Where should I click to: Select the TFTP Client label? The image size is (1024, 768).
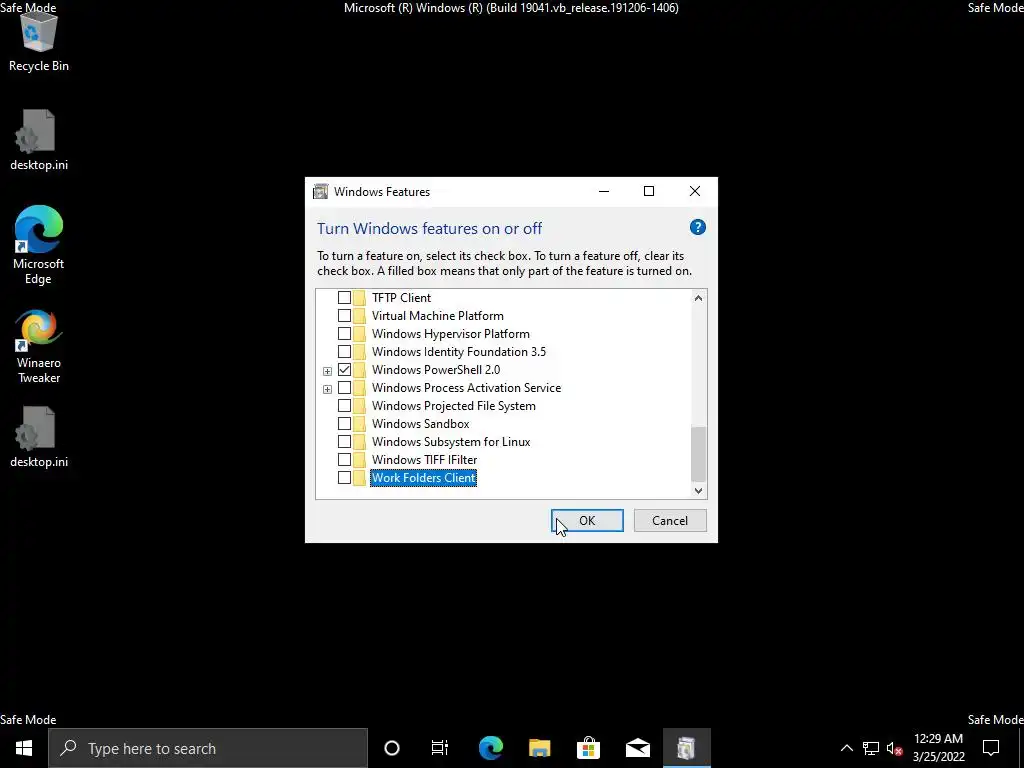coord(401,298)
